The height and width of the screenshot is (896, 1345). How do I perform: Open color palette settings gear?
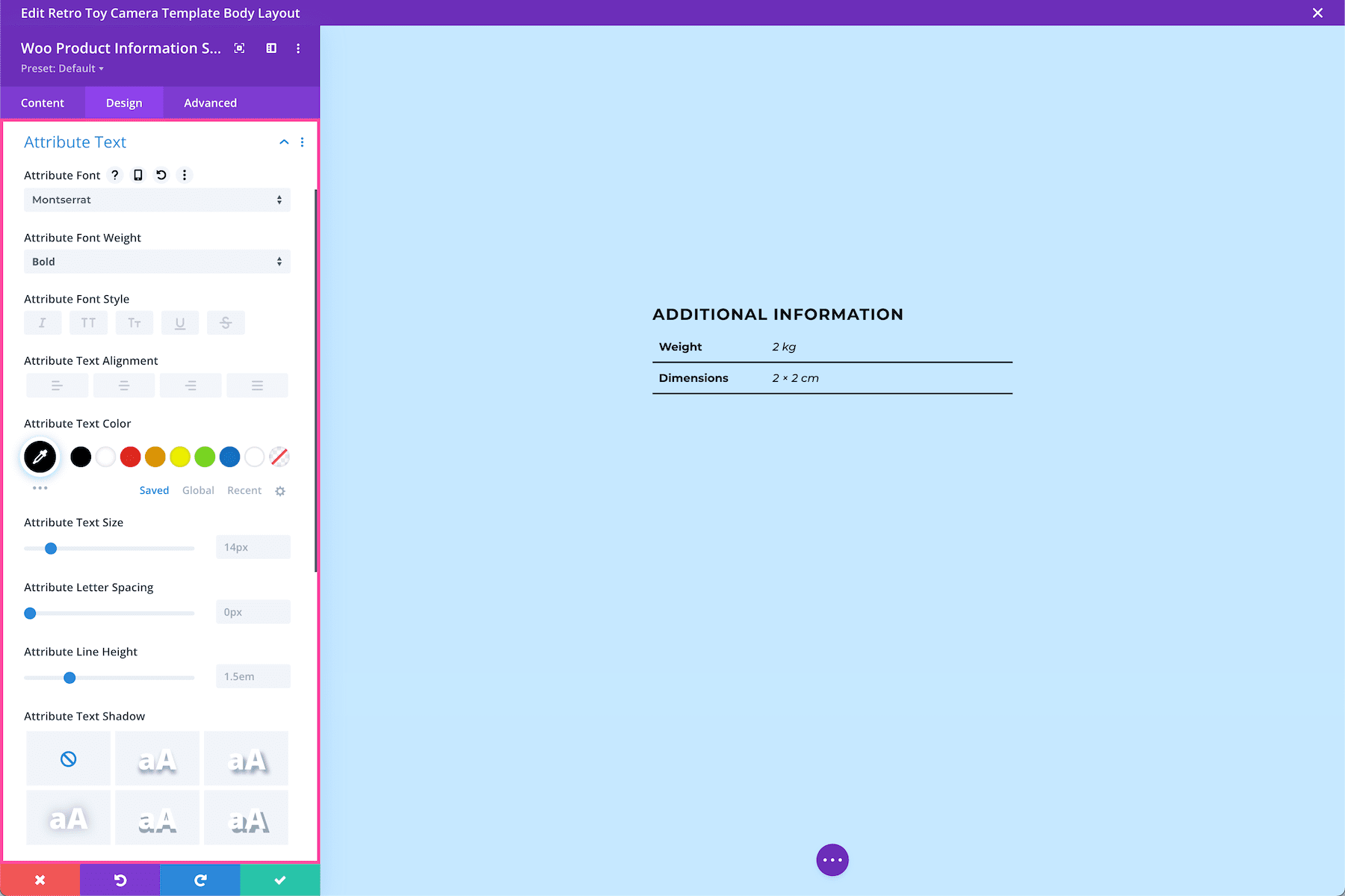[x=280, y=491]
